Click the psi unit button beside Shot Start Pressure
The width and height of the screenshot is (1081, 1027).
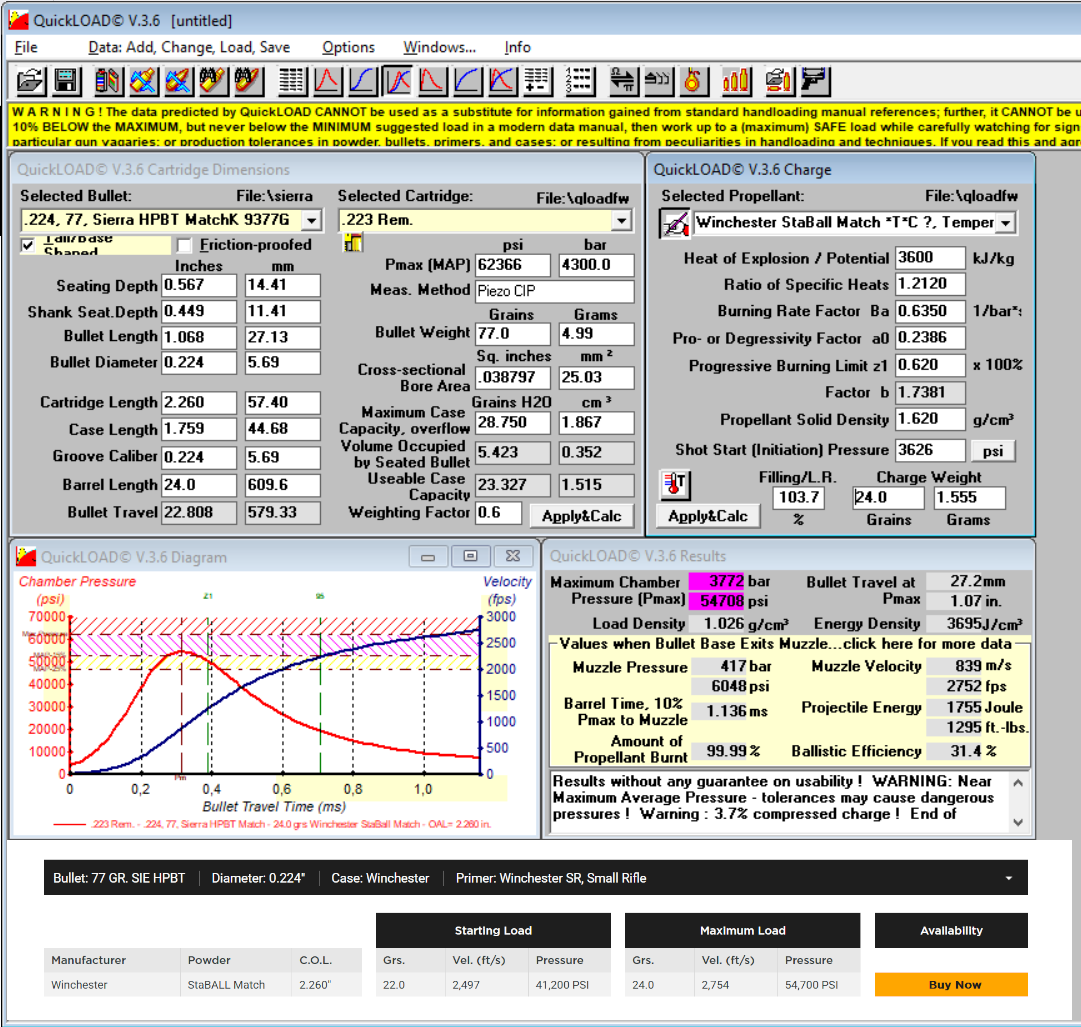(x=993, y=451)
